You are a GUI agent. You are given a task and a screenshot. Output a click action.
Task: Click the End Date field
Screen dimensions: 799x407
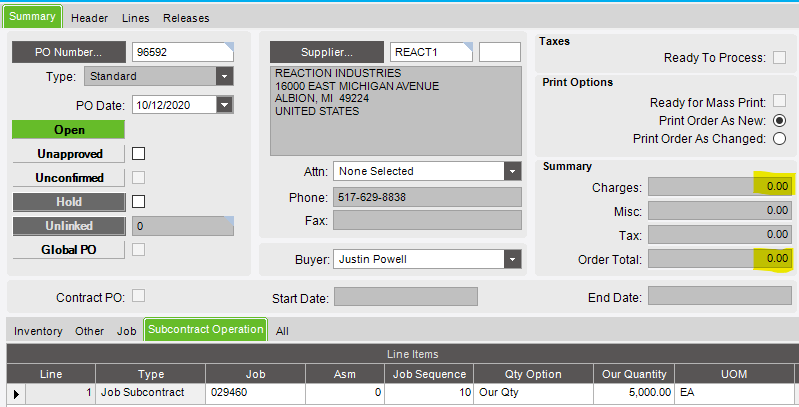coord(720,295)
